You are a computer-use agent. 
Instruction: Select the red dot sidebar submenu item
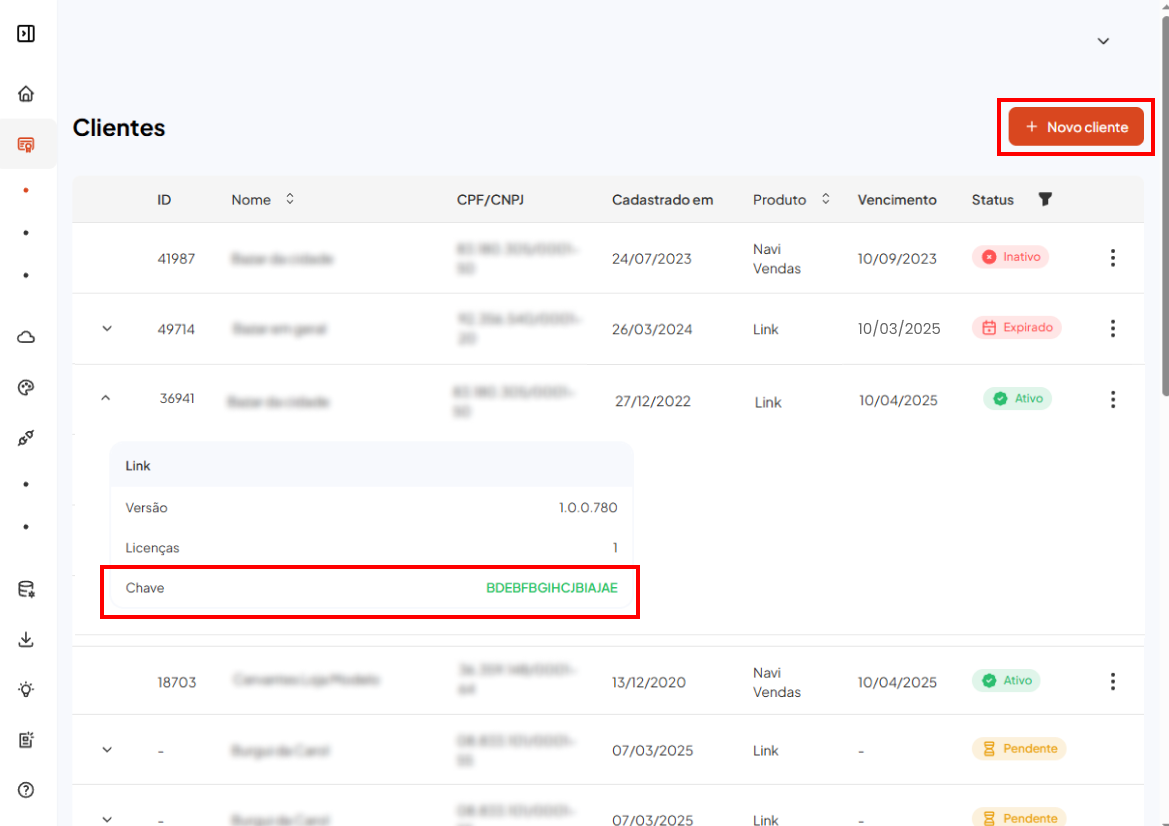point(26,191)
